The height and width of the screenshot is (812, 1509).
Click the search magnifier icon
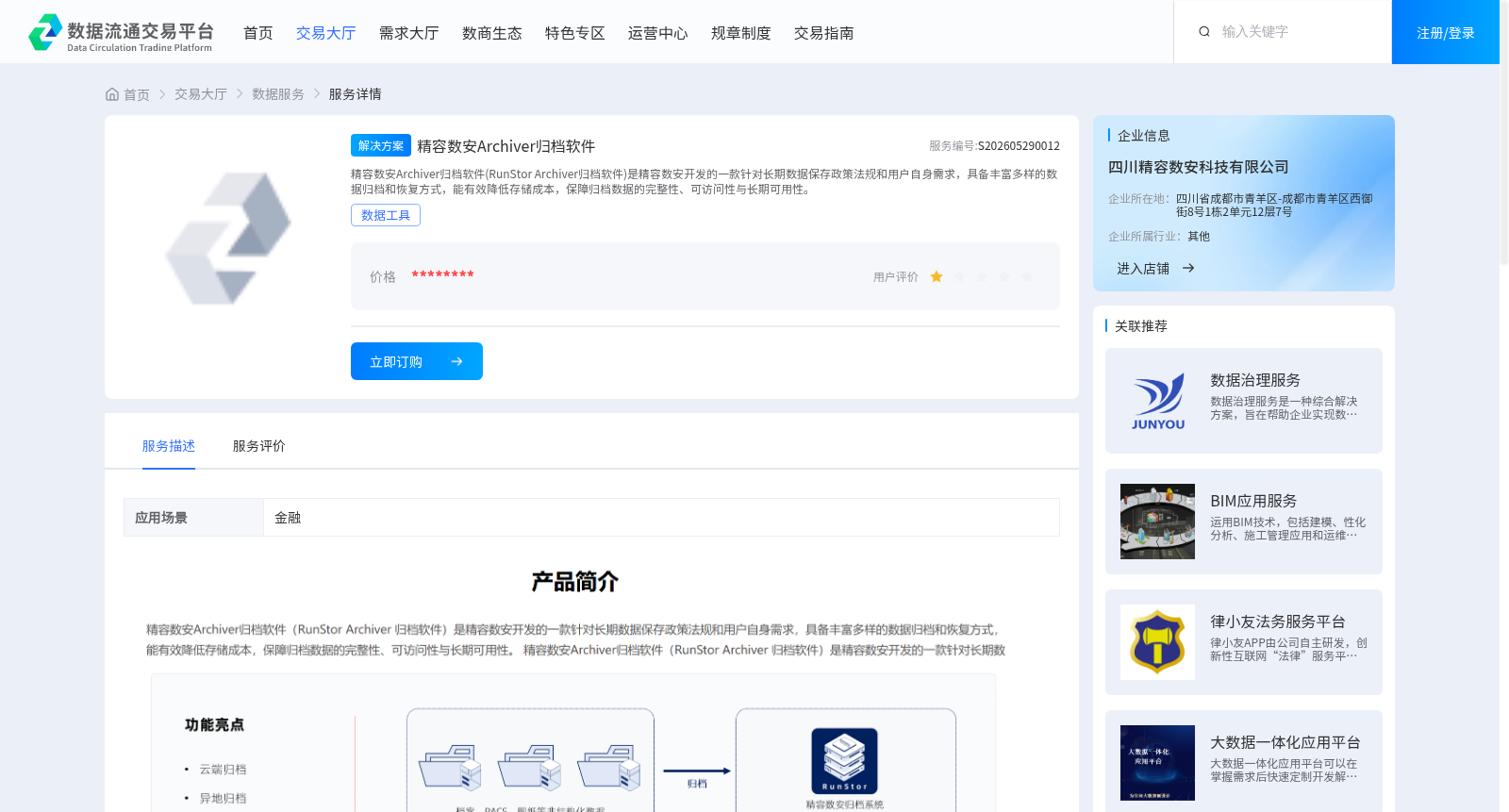pos(1204,32)
